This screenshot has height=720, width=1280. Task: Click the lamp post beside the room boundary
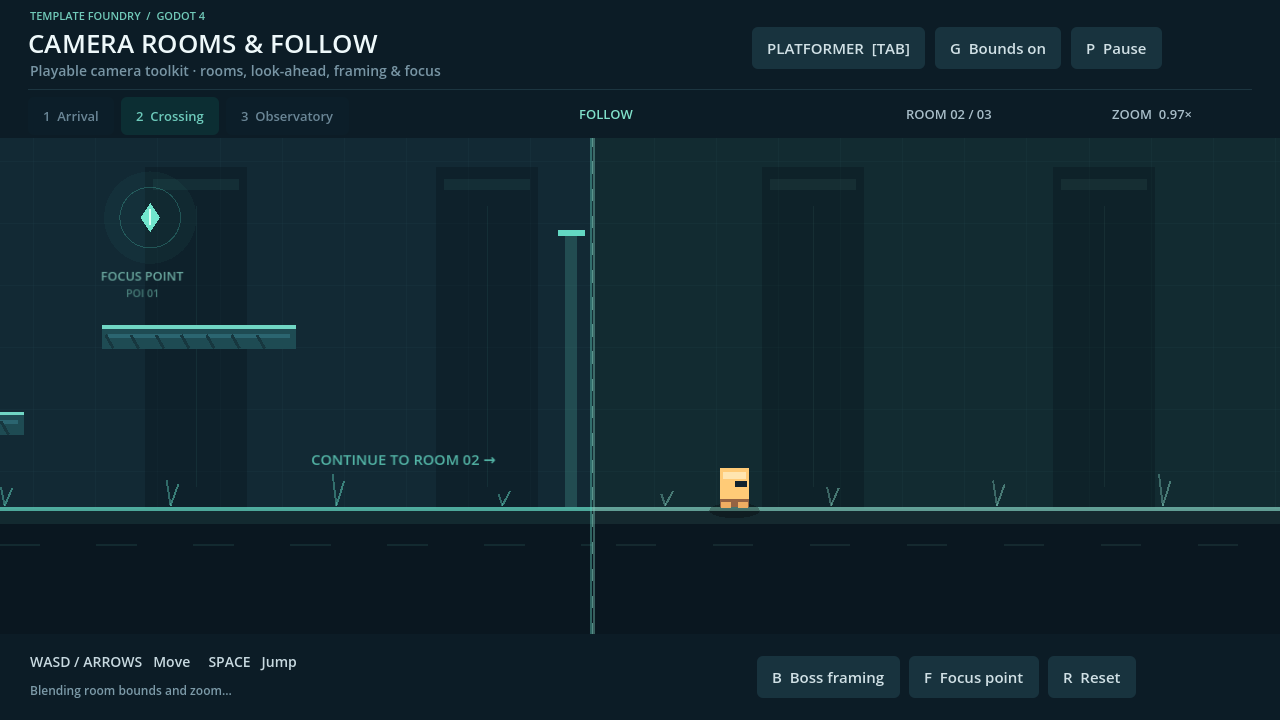pos(571,370)
